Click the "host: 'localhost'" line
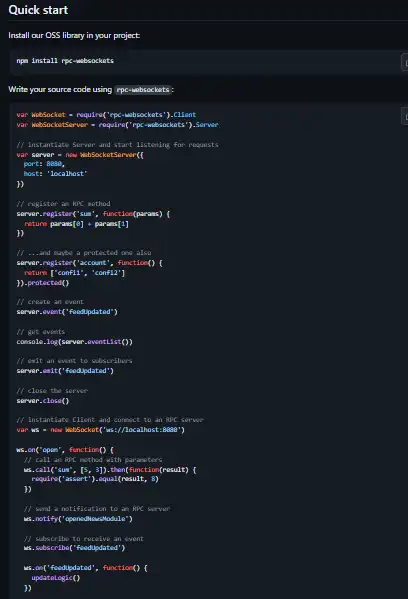The image size is (408, 599). click(55, 173)
